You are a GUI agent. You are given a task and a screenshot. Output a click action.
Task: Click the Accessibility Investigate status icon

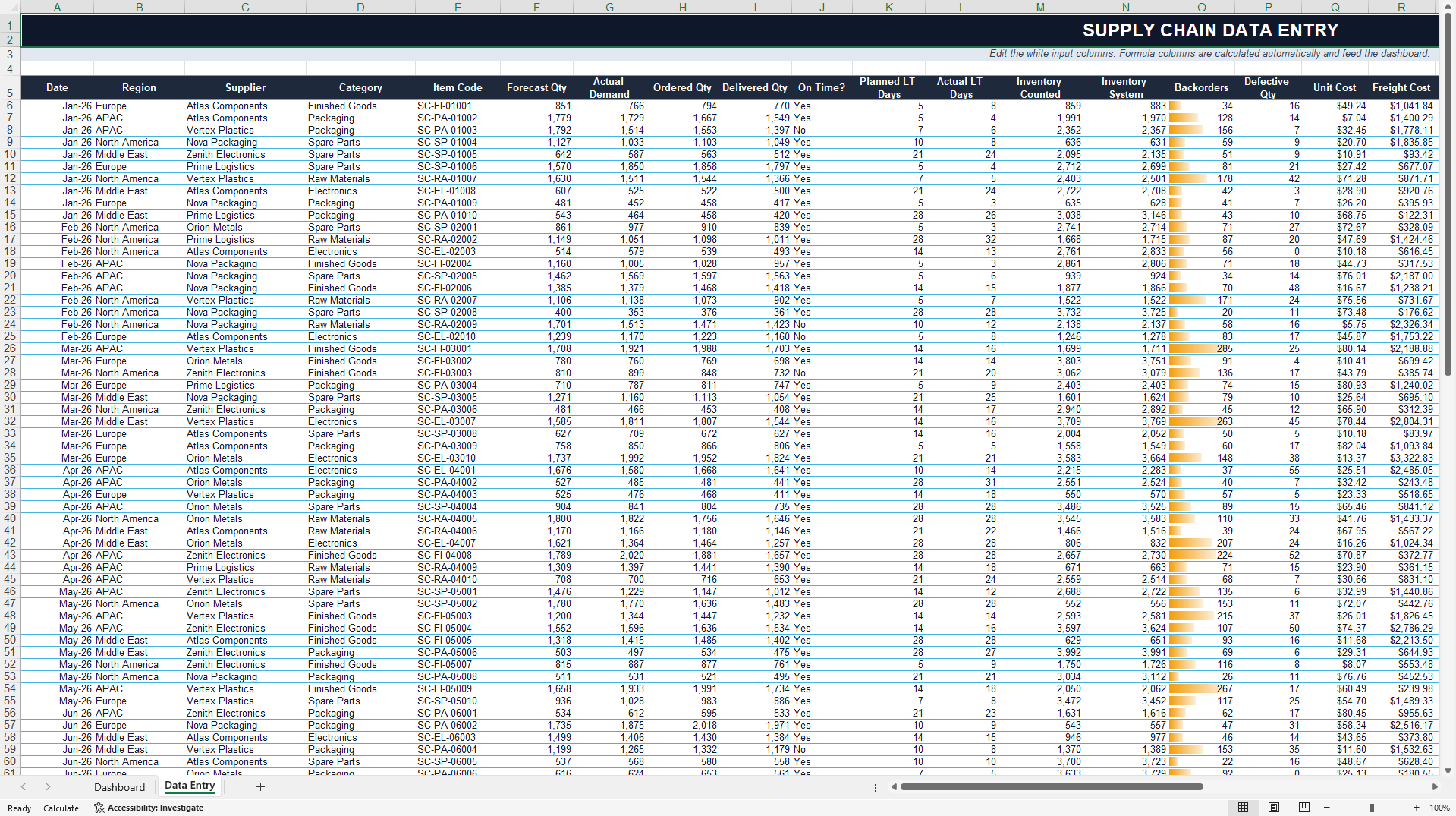click(99, 808)
